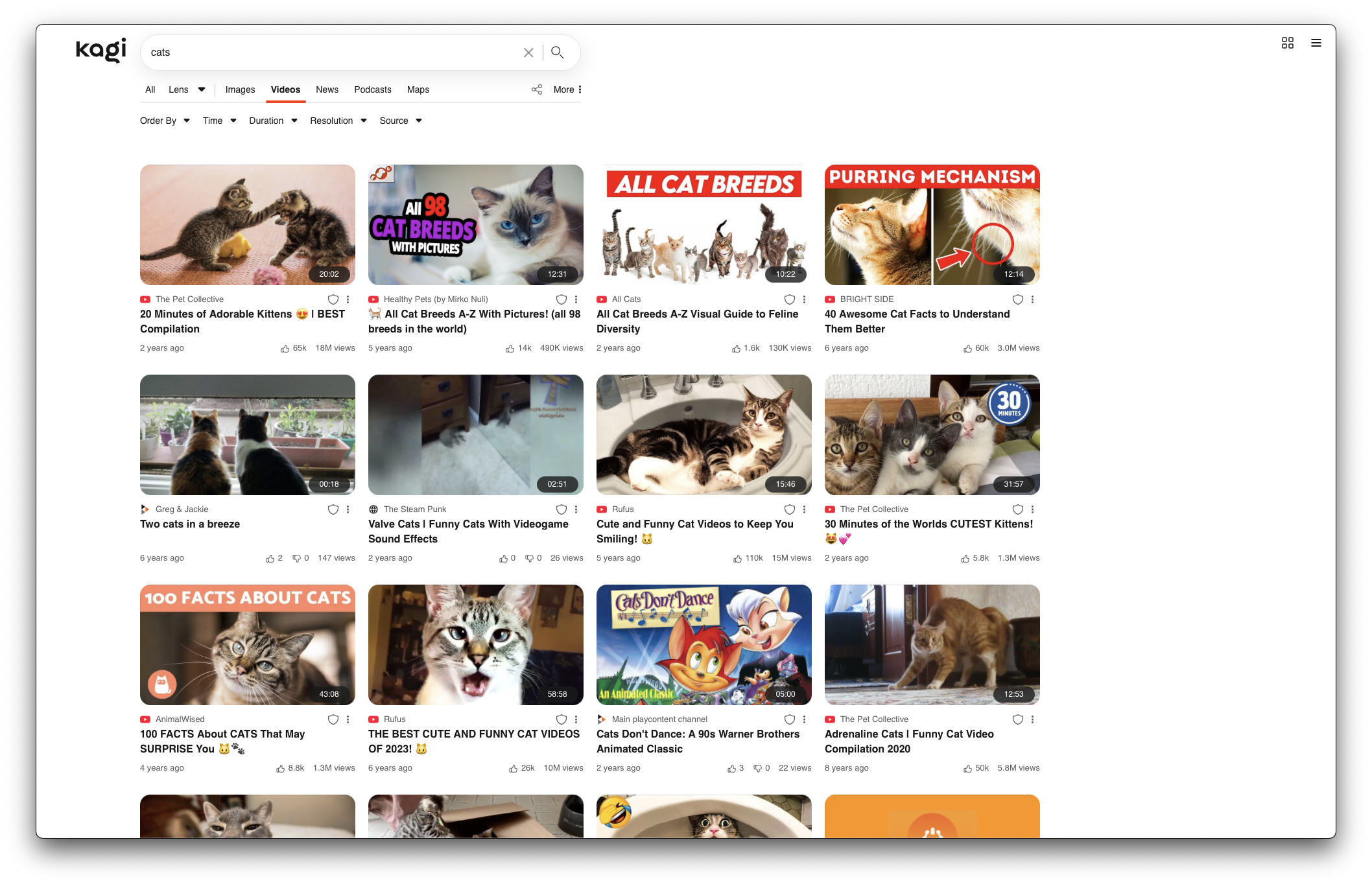Image resolution: width=1372 pixels, height=886 pixels.
Task: Open the hamburger menu icon
Action: tap(1316, 43)
